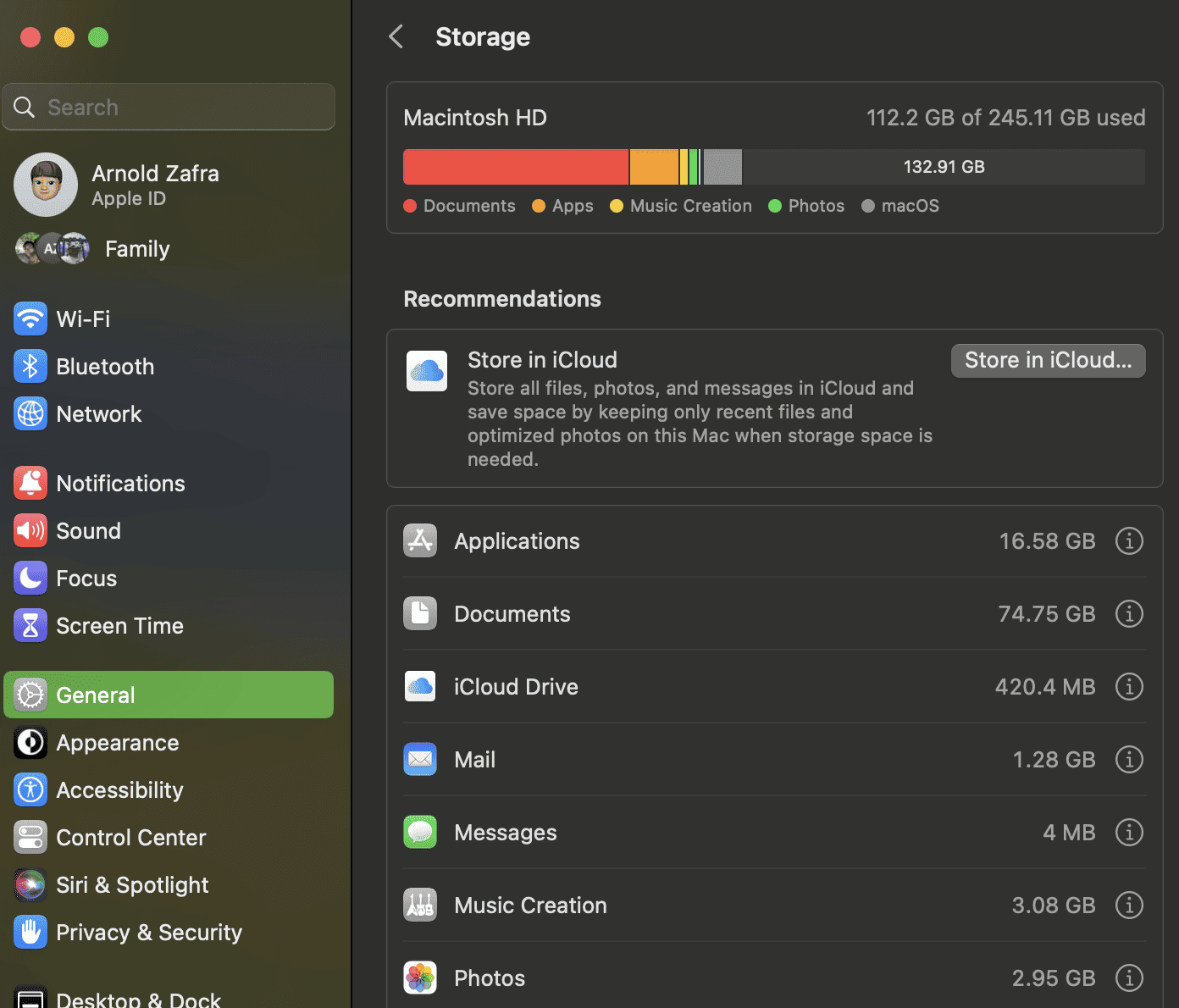The image size is (1179, 1008).
Task: Show details for Documents storage
Action: [x=1129, y=613]
